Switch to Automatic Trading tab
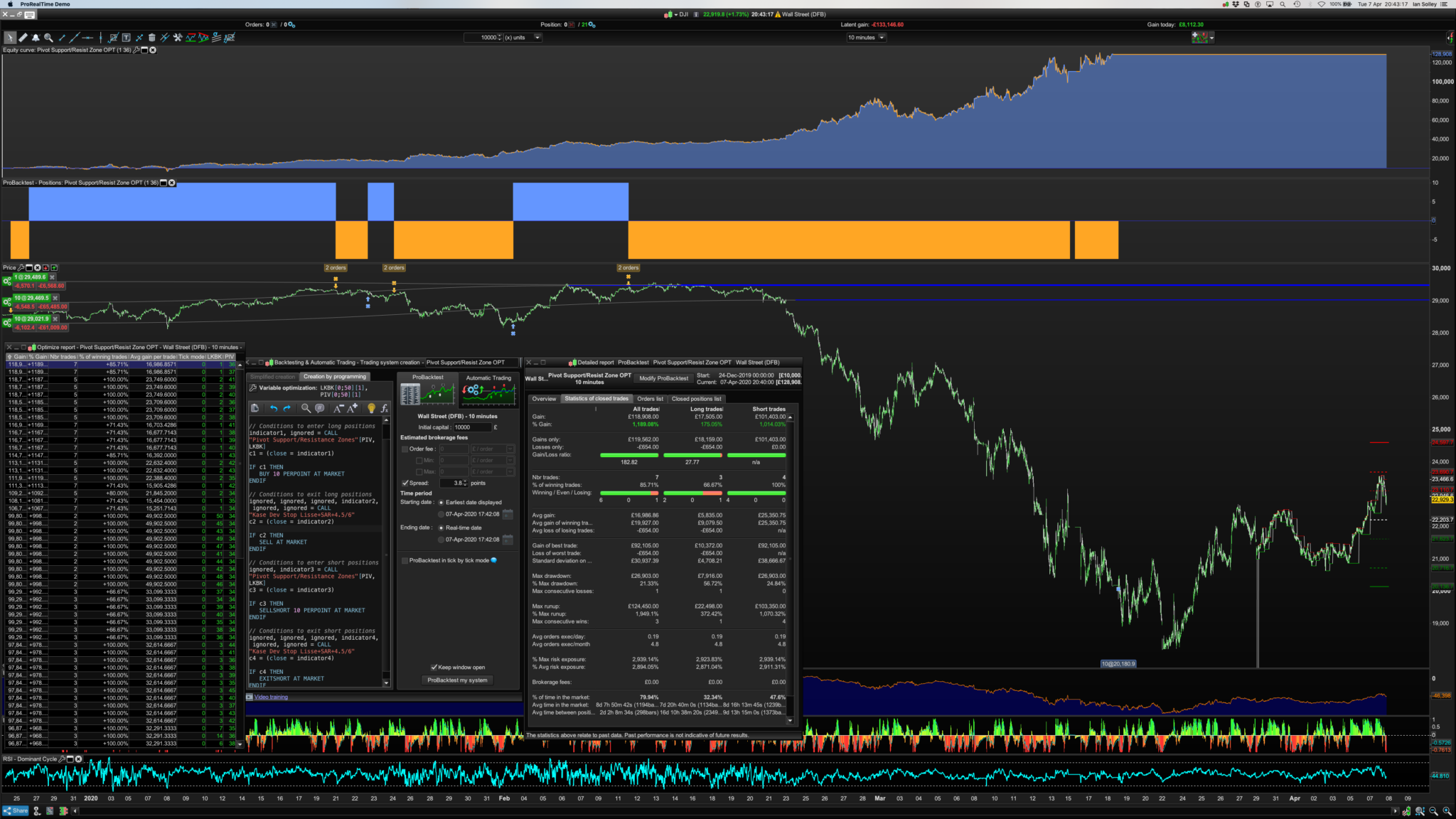The width and height of the screenshot is (1456, 819). pyautogui.click(x=488, y=378)
